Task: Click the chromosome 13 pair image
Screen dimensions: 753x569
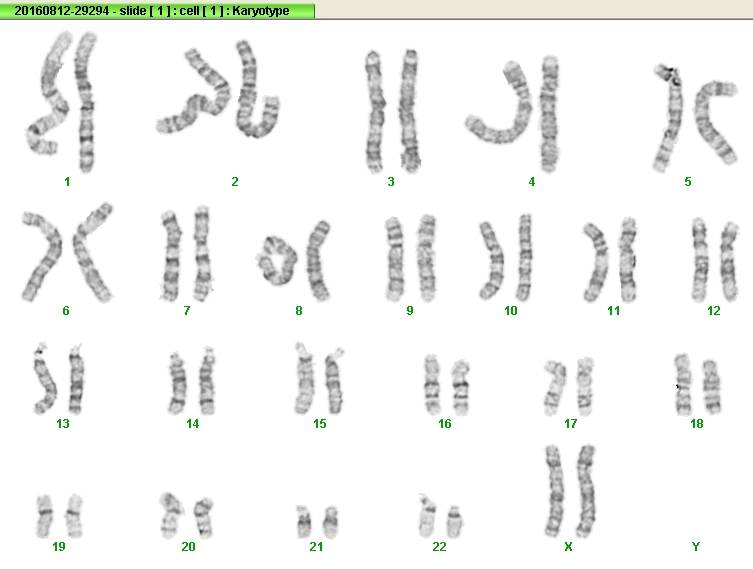Action: 59,378
